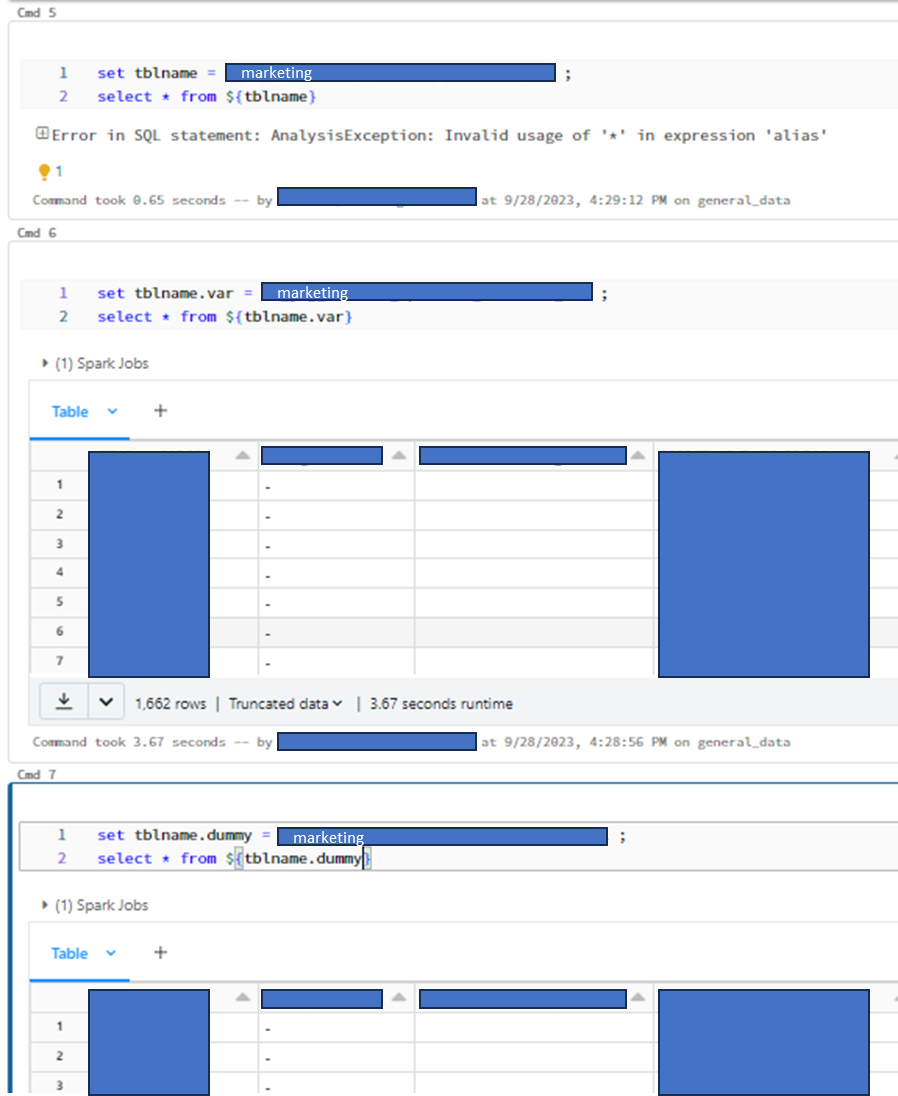The image size is (898, 1096).
Task: Select row number 5 in the Cmd 6 table
Action: pos(59,601)
